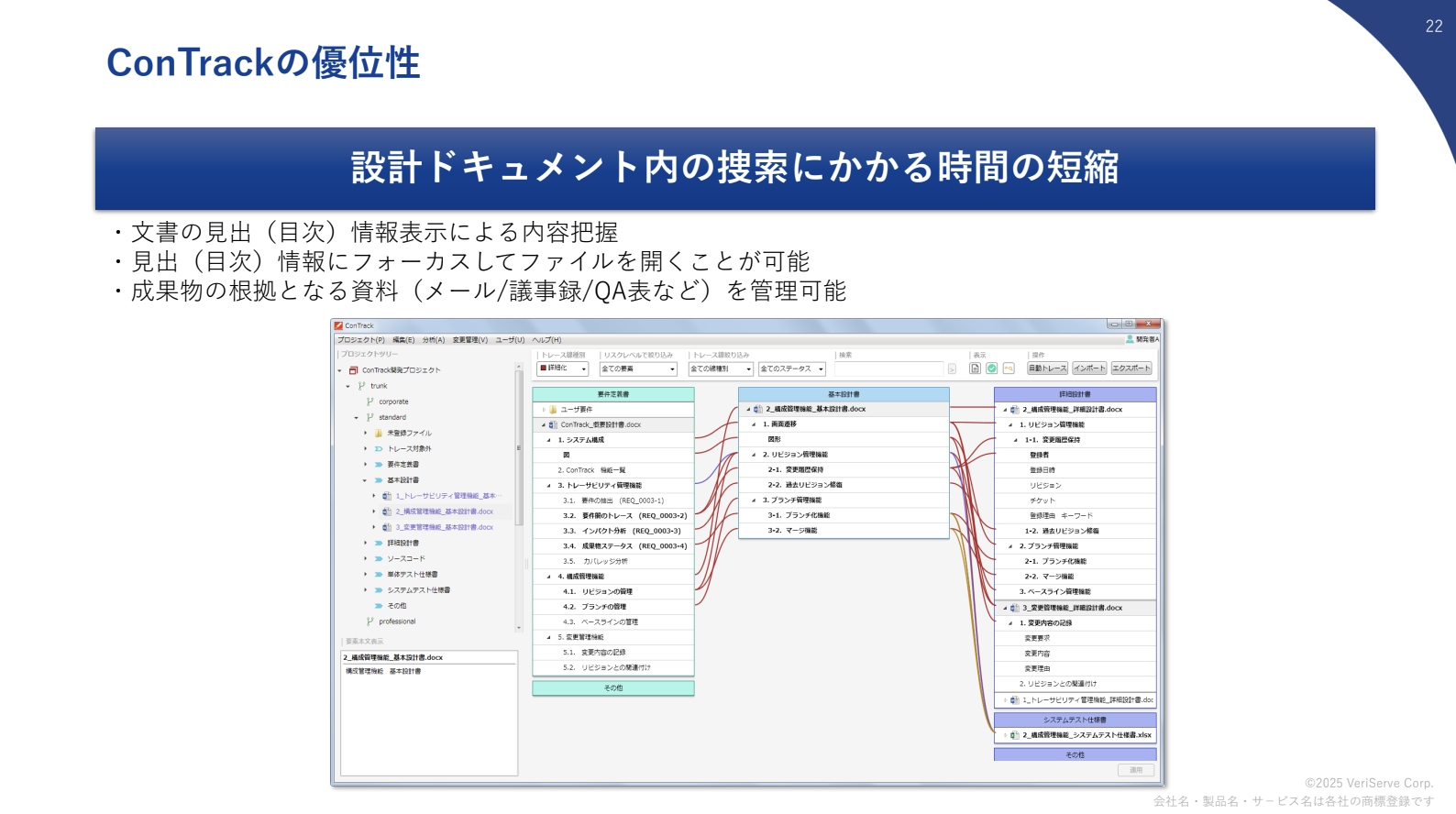This screenshot has width=1456, height=814.
Task: Click the インポート button
Action: (1090, 368)
